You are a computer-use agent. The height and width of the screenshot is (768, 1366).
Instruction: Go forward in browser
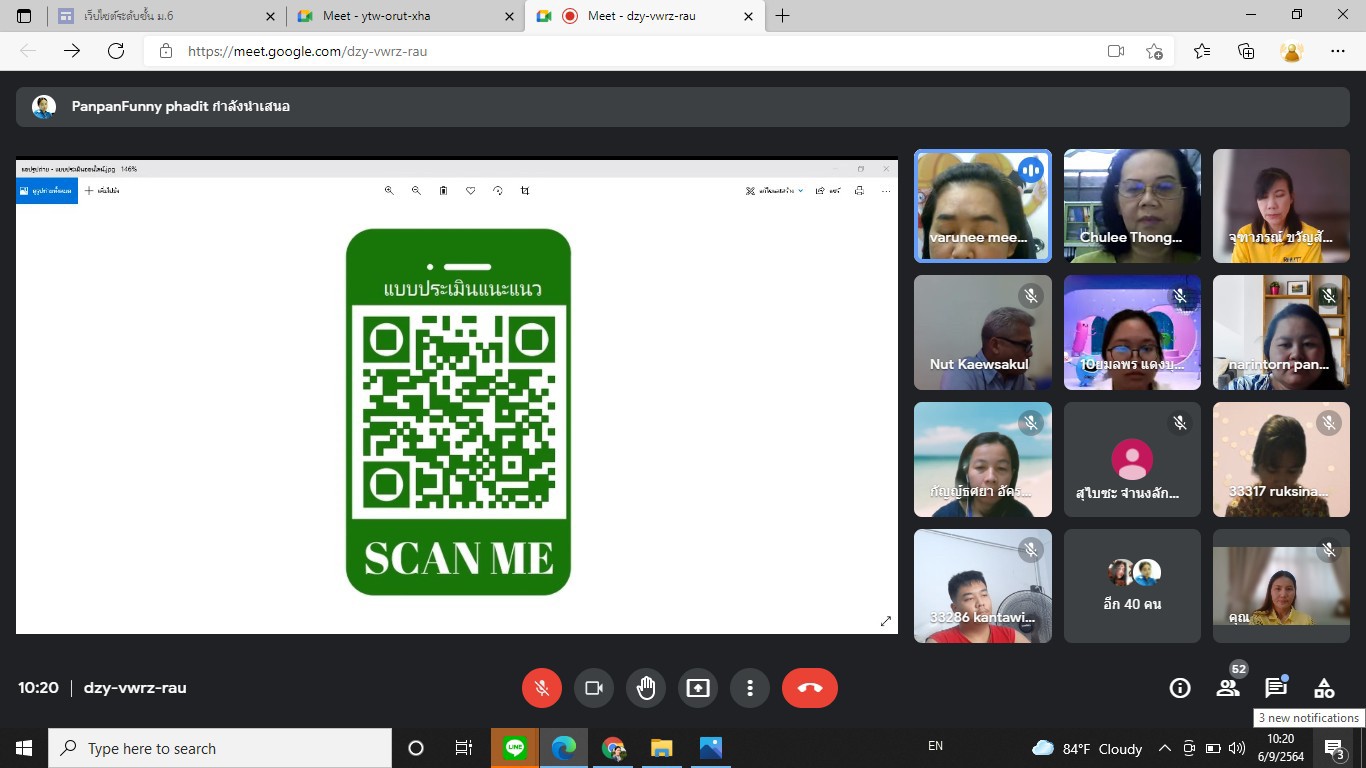click(x=72, y=51)
